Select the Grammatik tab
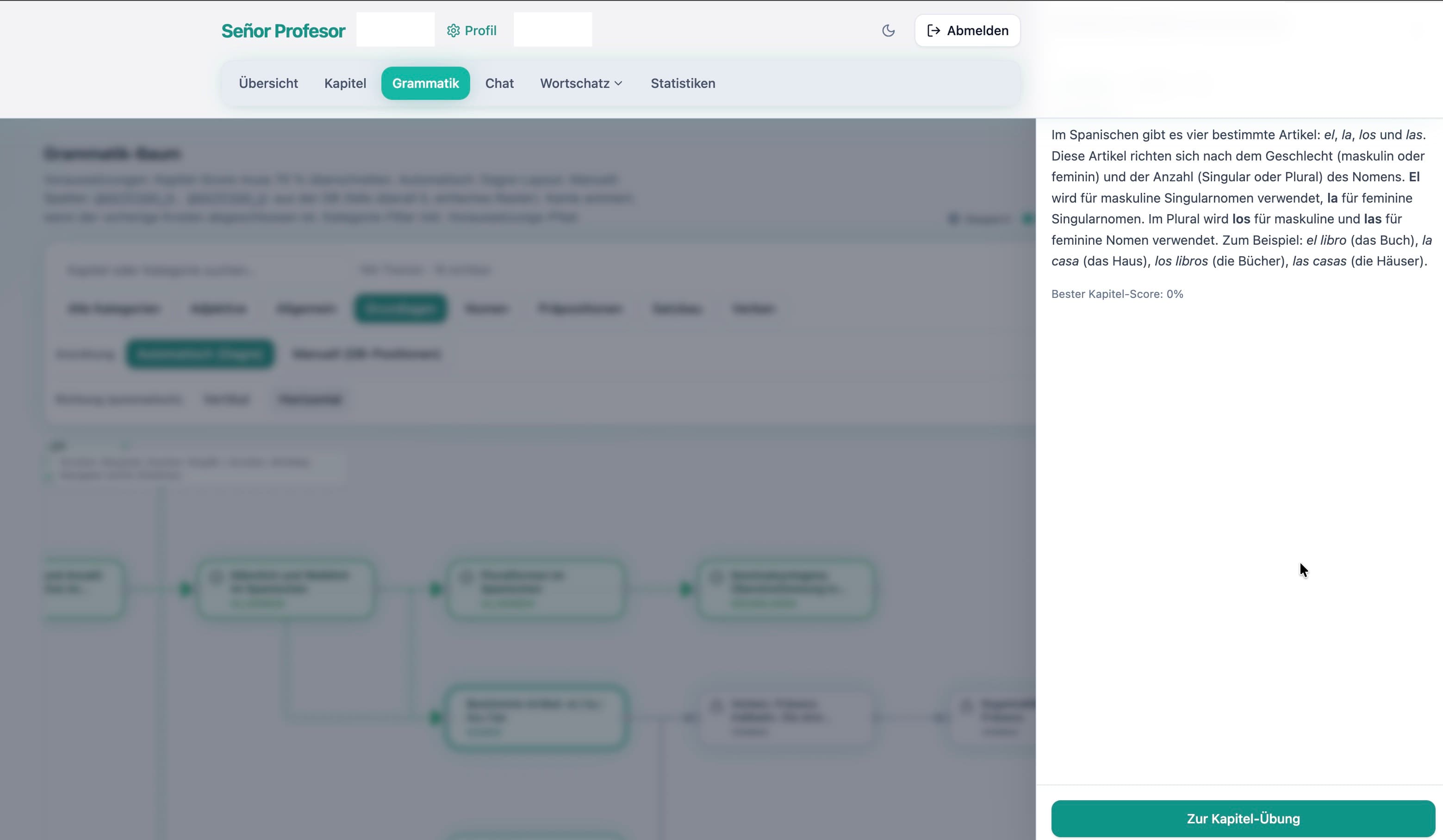Viewport: 1443px width, 840px height. click(425, 83)
